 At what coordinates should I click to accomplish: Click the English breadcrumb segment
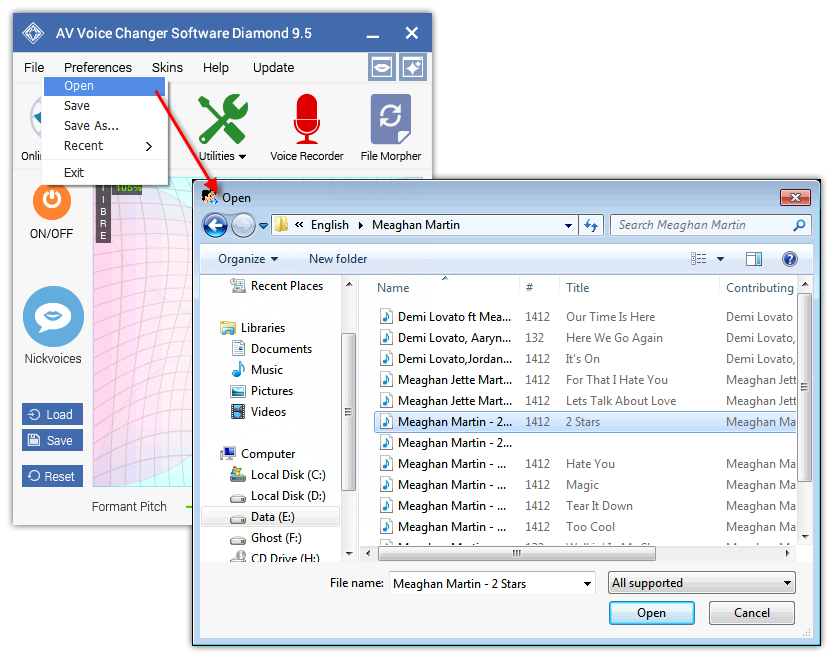point(330,225)
